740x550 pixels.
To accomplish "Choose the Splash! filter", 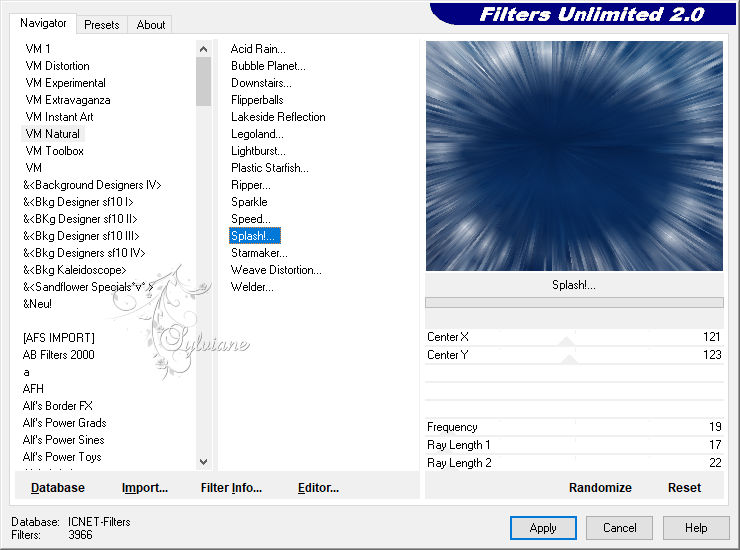I will pos(255,236).
